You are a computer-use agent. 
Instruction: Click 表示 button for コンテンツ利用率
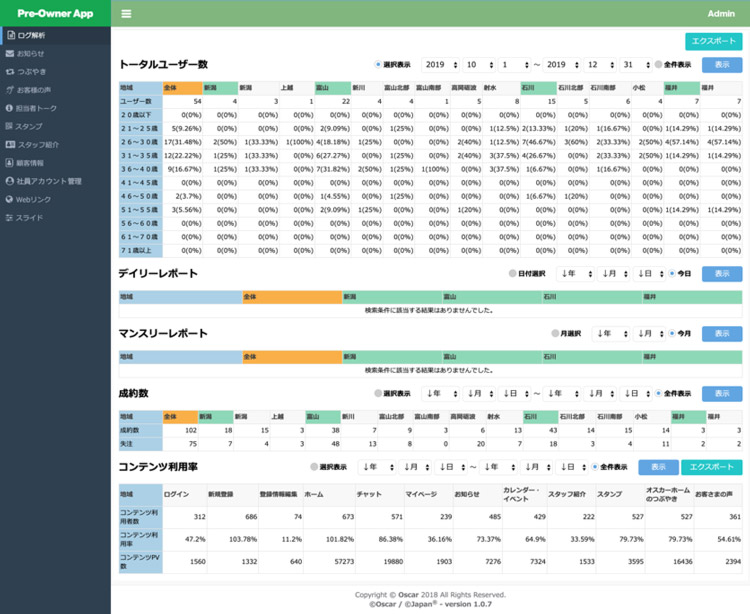point(659,467)
